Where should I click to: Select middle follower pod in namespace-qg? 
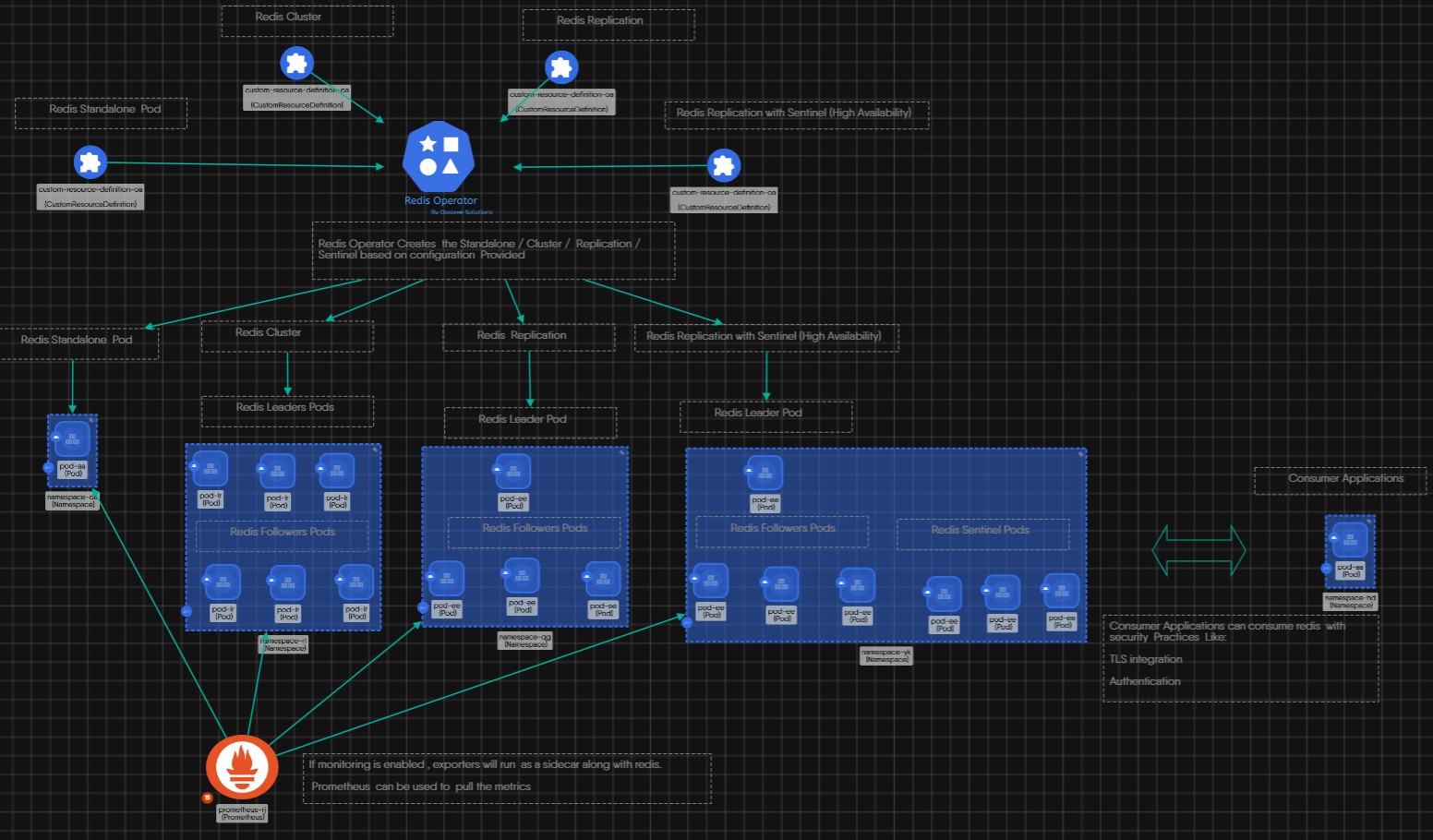522,576
